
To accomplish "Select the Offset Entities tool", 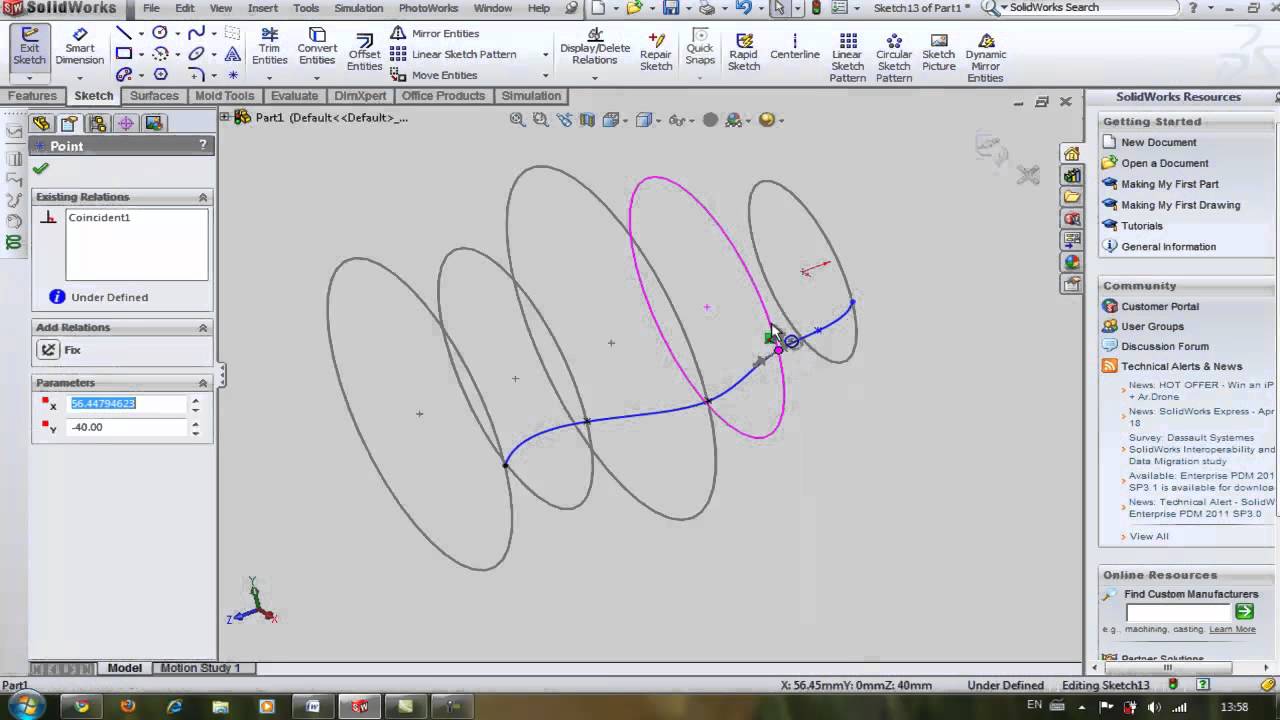I will (x=364, y=50).
